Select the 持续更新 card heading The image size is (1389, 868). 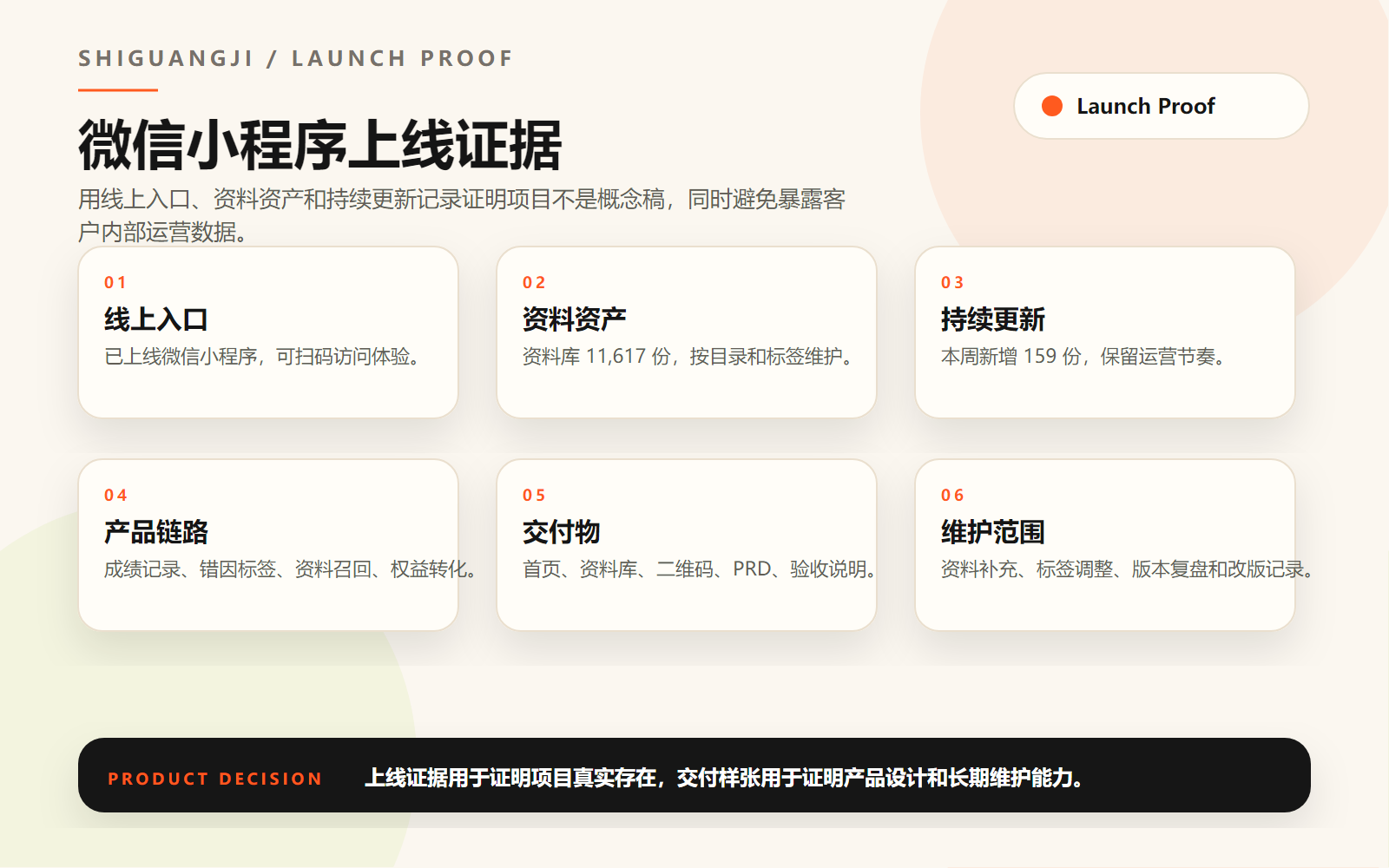993,319
